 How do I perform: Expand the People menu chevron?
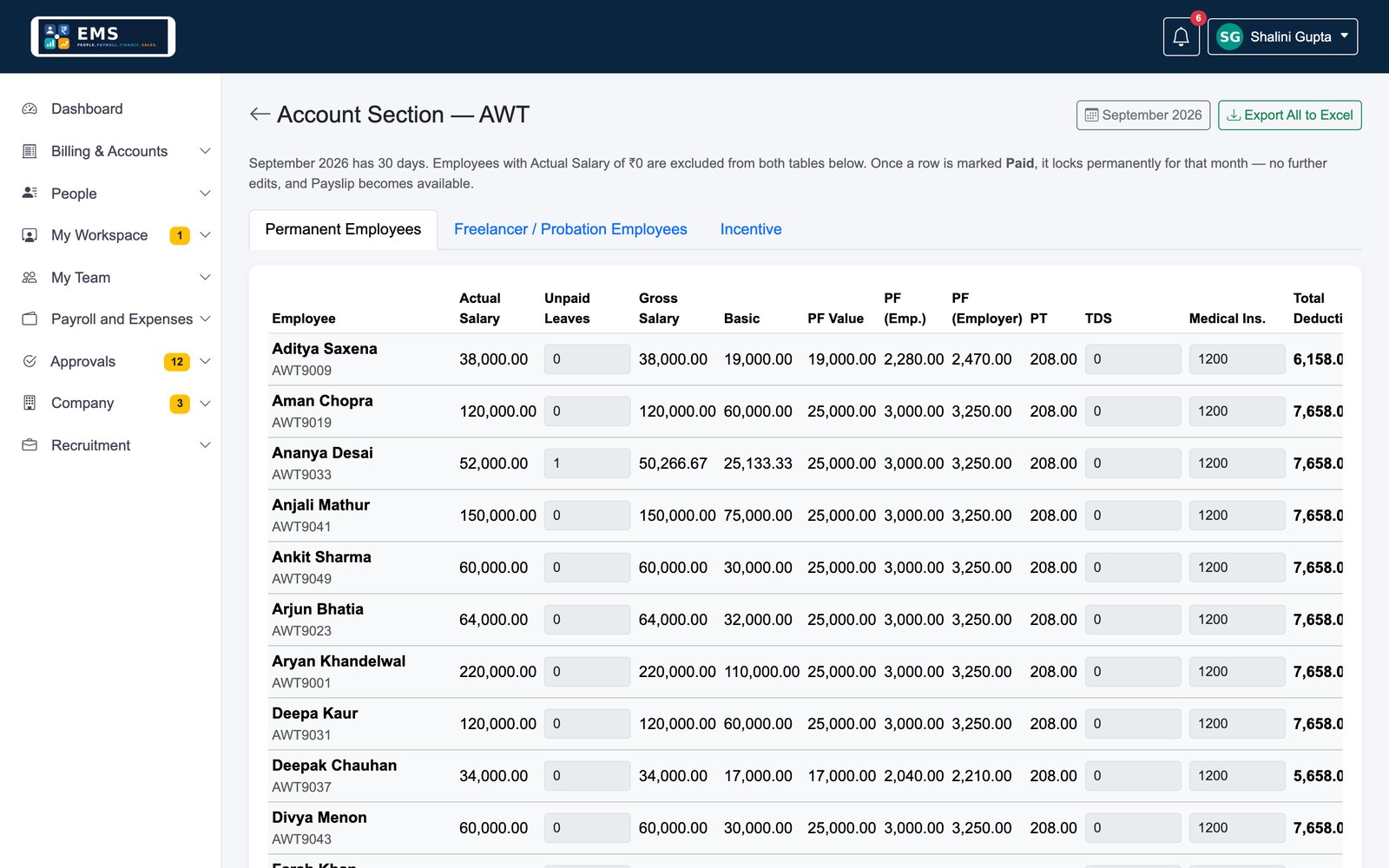pos(205,193)
